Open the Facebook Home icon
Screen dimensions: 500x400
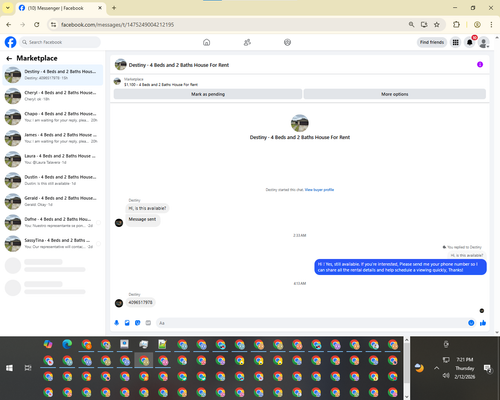(x=206, y=42)
